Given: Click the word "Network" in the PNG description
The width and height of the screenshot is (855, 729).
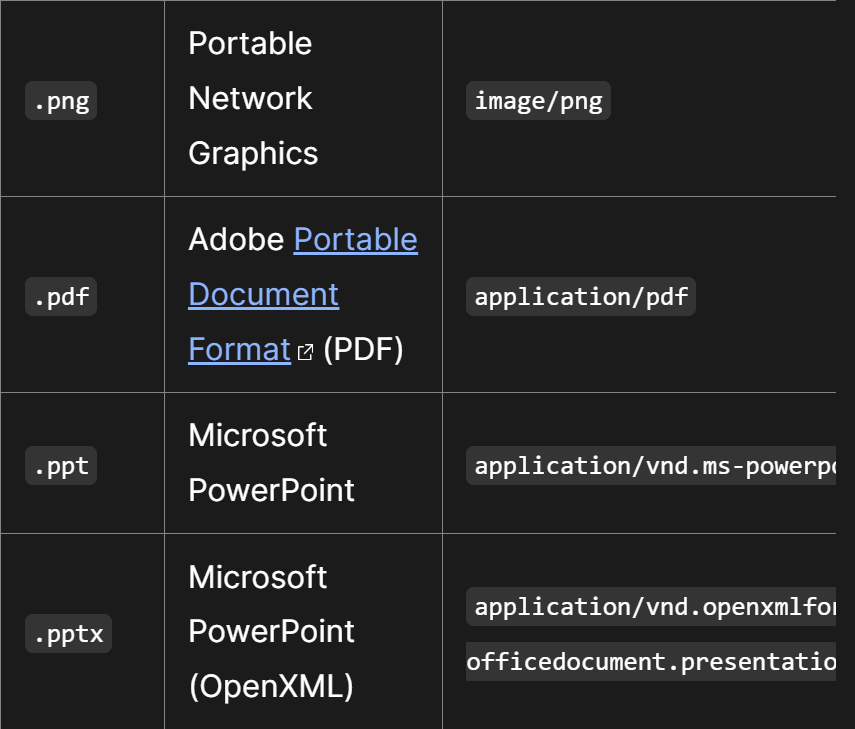Looking at the screenshot, I should point(250,99).
